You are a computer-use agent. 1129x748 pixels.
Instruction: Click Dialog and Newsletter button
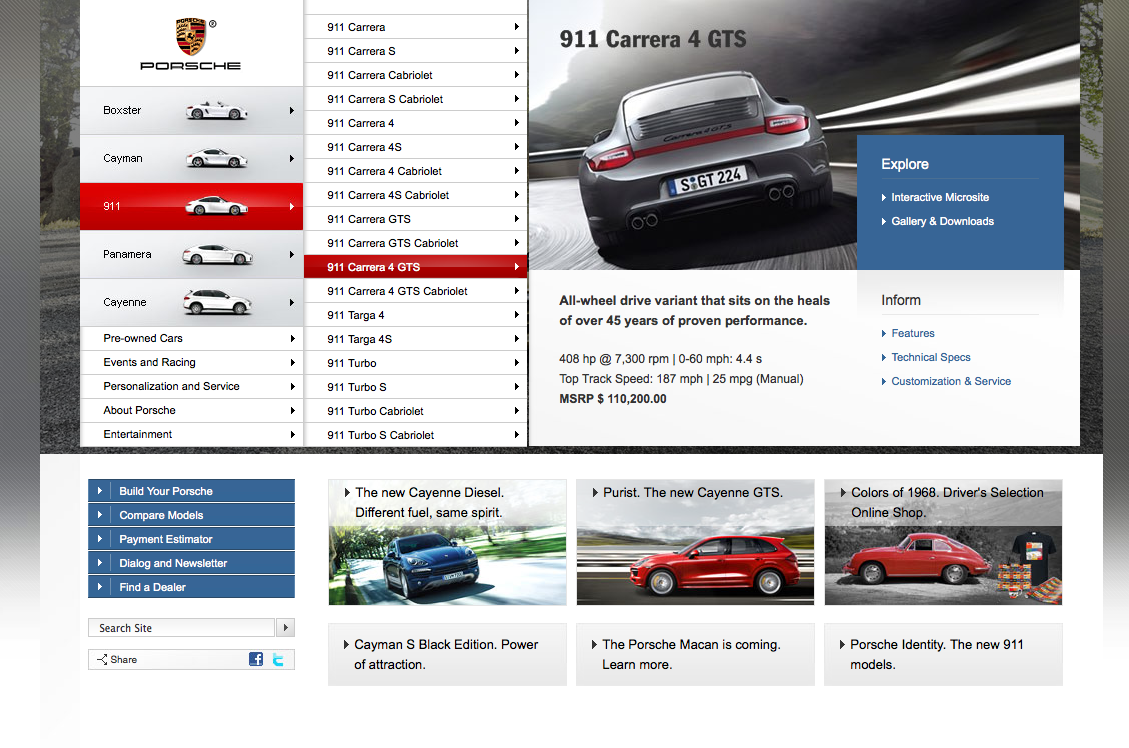coord(192,562)
